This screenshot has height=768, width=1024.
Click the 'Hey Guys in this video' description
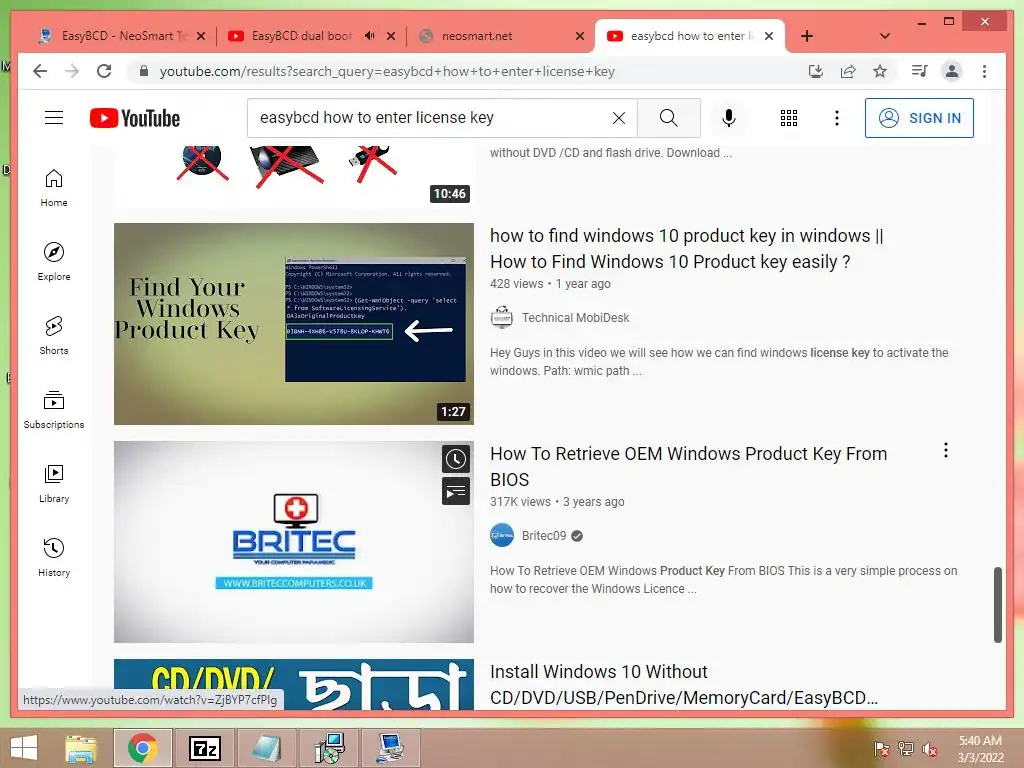point(719,362)
